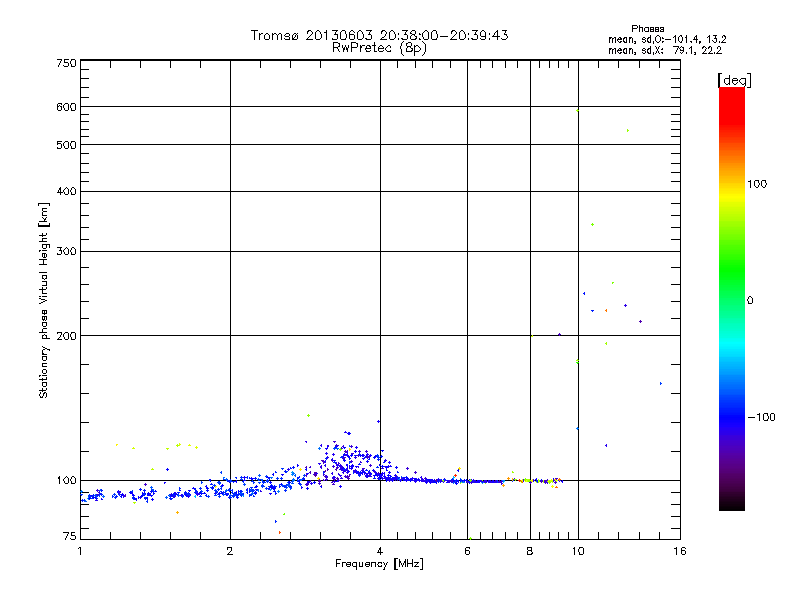Image resolution: width=800 pixels, height=600 pixels.
Task: Click the x-axis label '8'
Action: click(x=530, y=551)
